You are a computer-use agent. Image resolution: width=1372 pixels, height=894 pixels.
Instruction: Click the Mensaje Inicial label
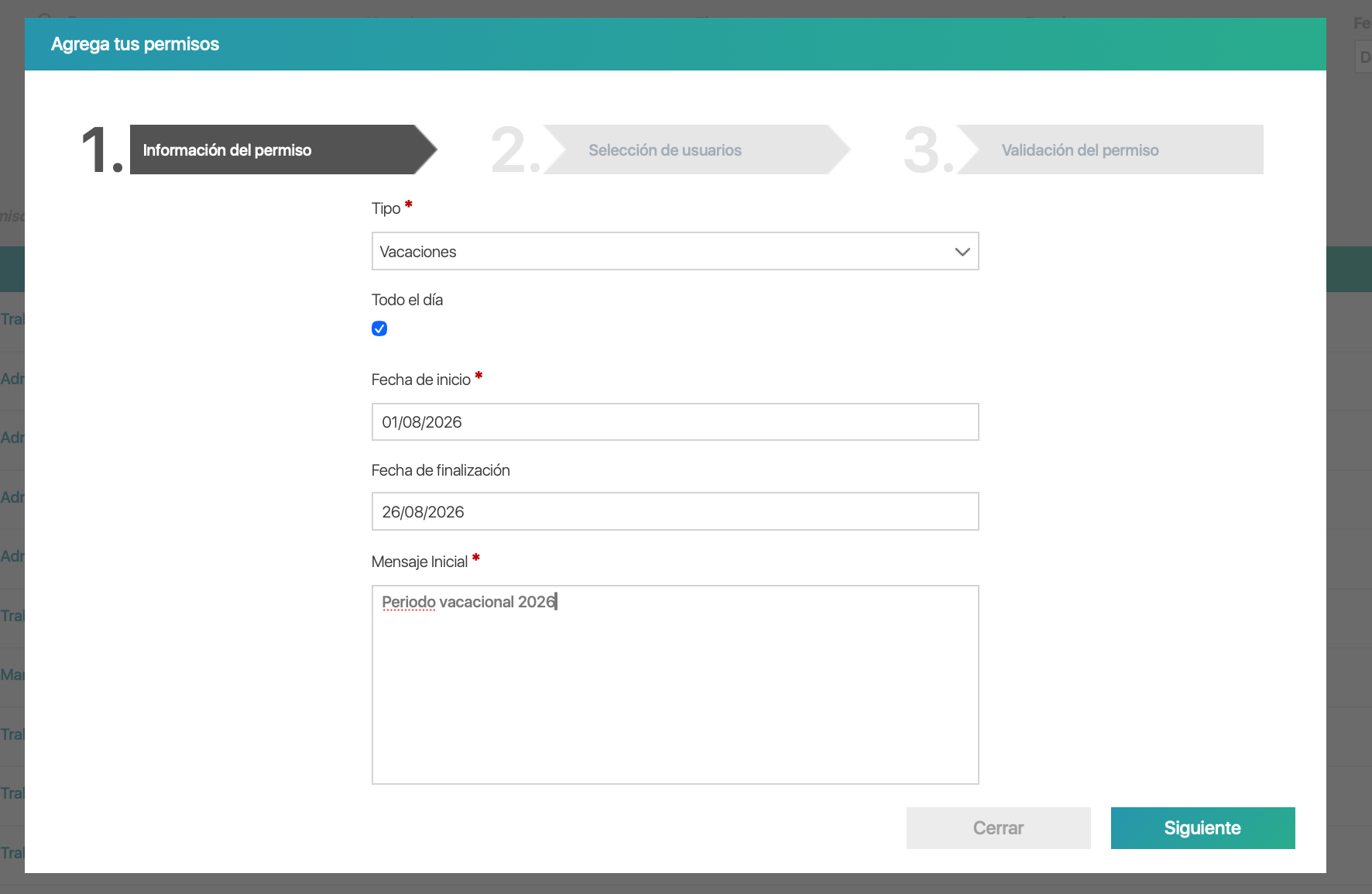click(420, 562)
